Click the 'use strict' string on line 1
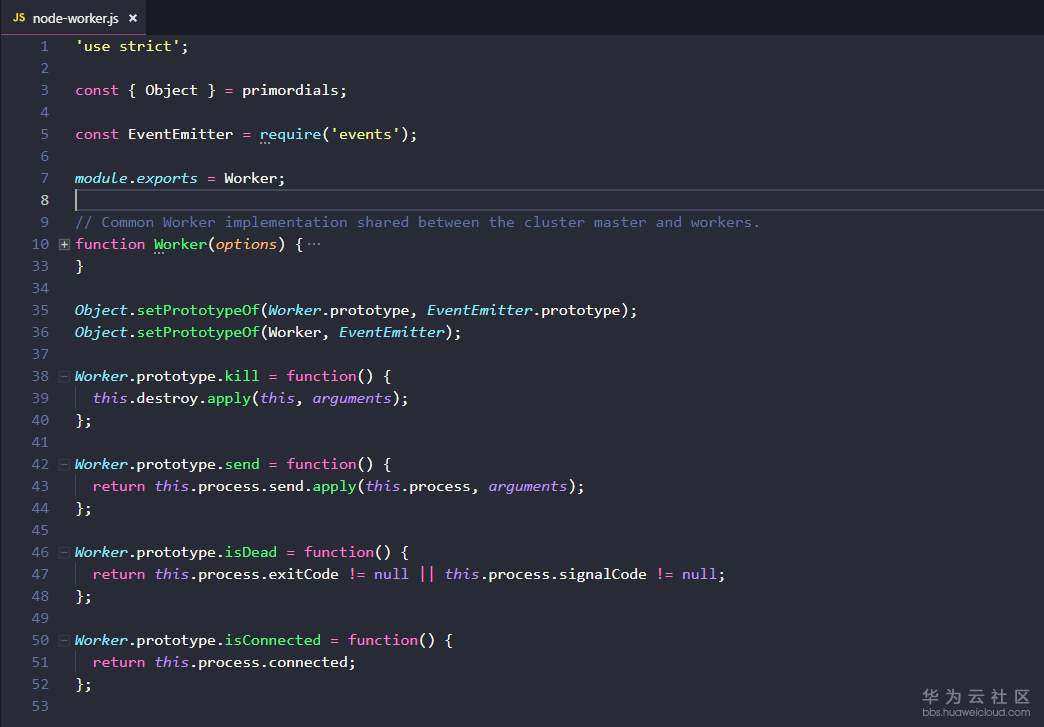1044x727 pixels. click(127, 47)
